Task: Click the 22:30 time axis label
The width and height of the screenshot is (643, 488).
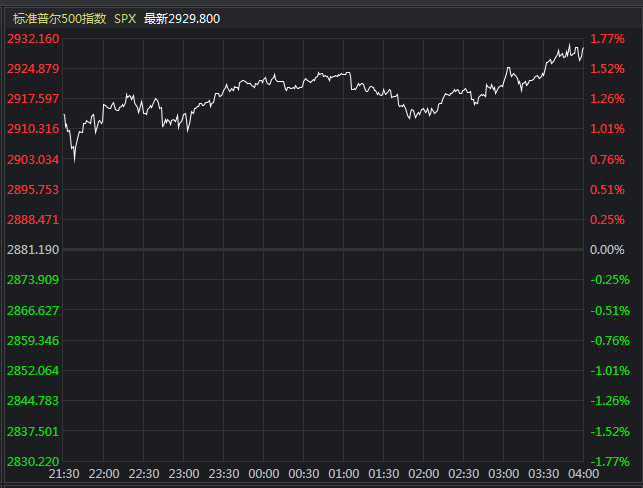Action: [144, 474]
